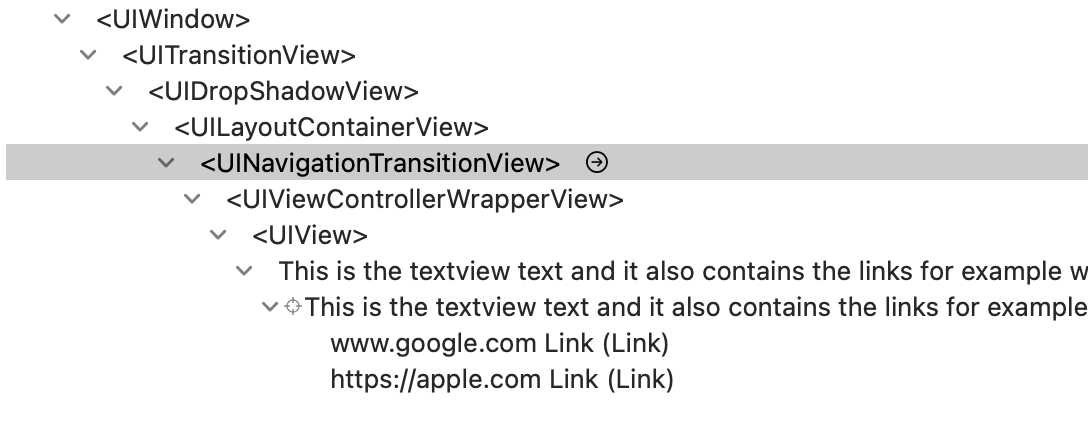Collapse the UITransitionView node
Viewport: 1088px width, 426px height.
tap(89, 54)
